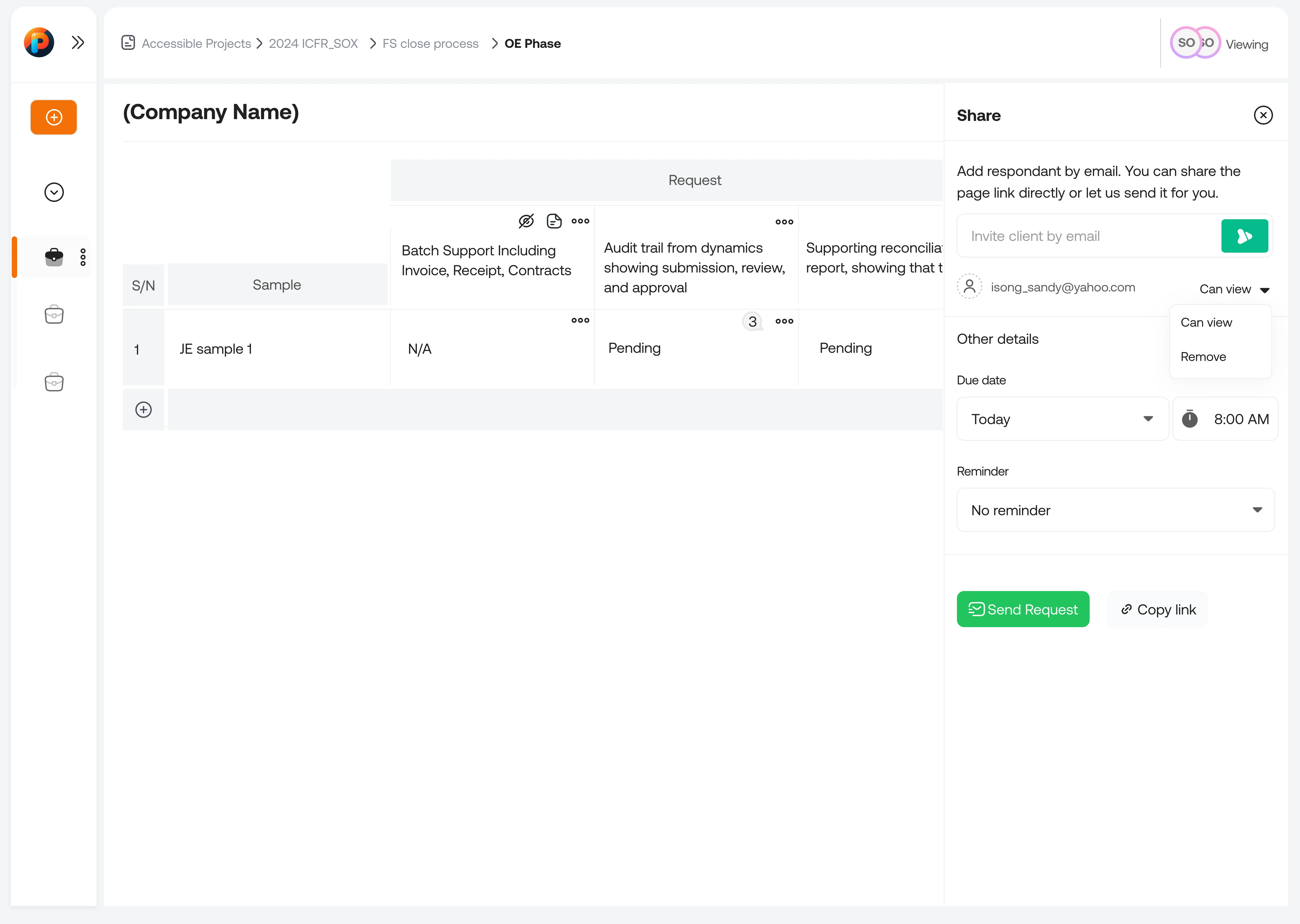Open FS close process breadcrumb
Screen dimensions: 1300x924
(x=430, y=44)
